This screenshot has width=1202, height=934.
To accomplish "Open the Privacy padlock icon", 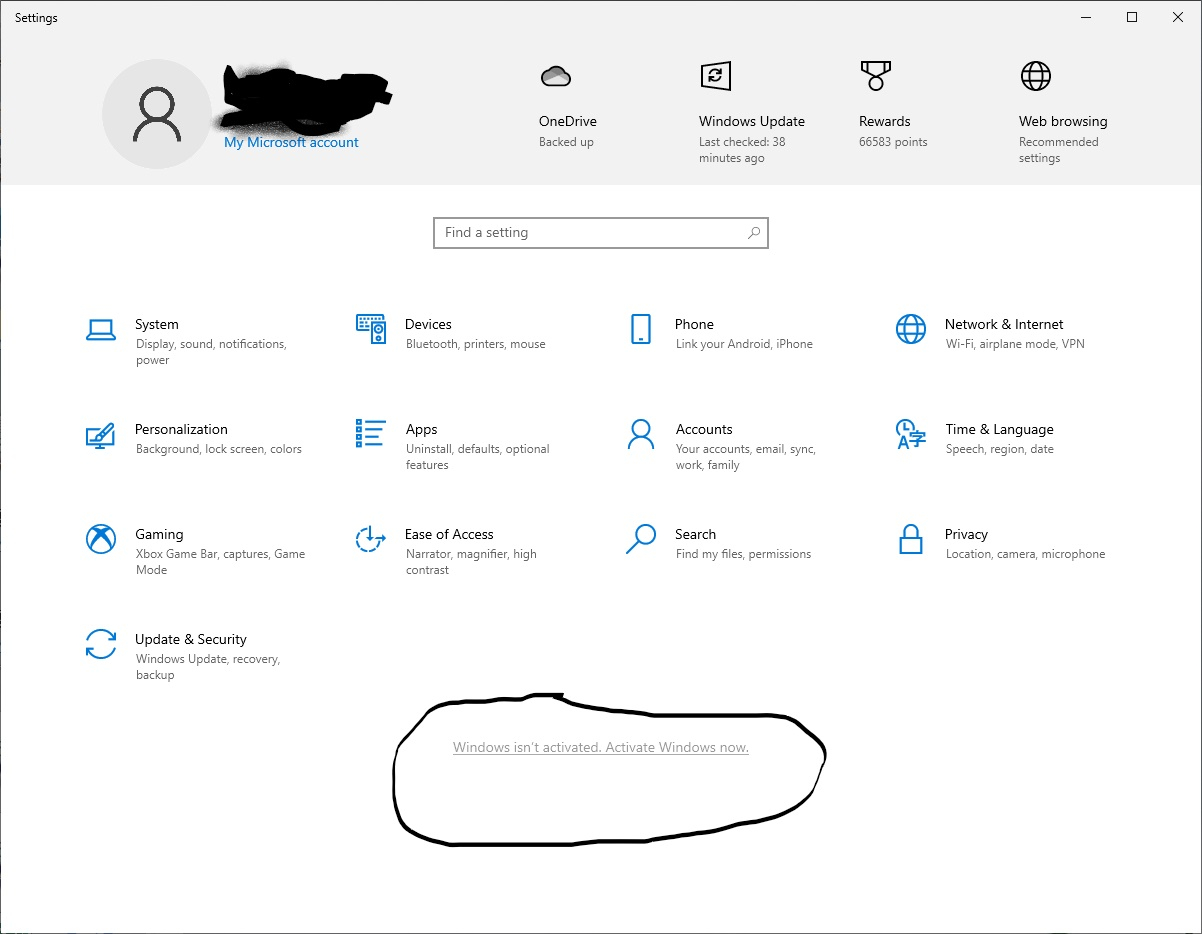I will pyautogui.click(x=910, y=539).
